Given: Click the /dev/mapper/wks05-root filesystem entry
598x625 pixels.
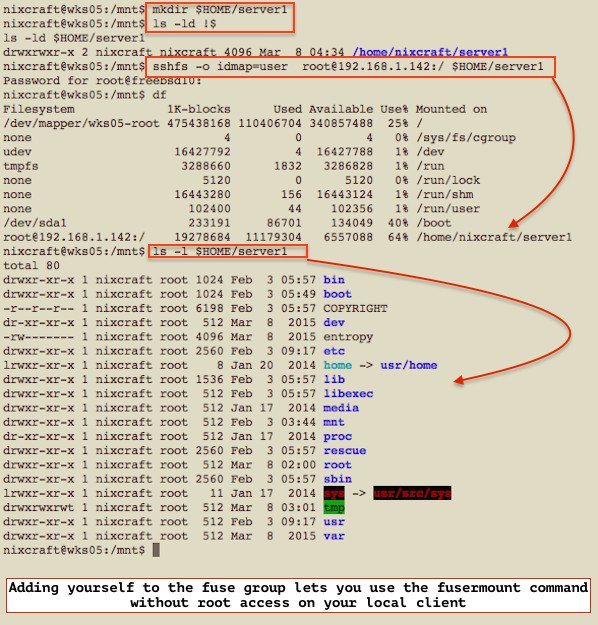Looking at the screenshot, I should (81, 123).
